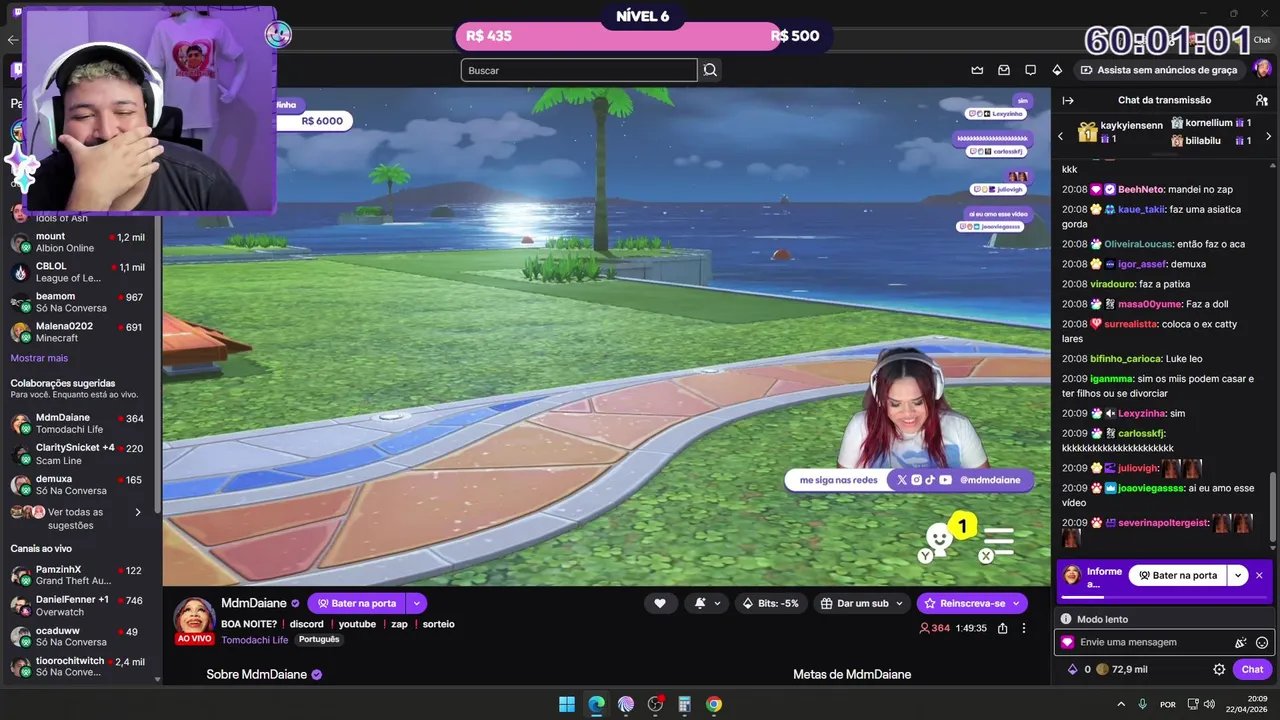Expand the chat banner Bater na porta arrow
1280x720 pixels.
coord(1238,575)
